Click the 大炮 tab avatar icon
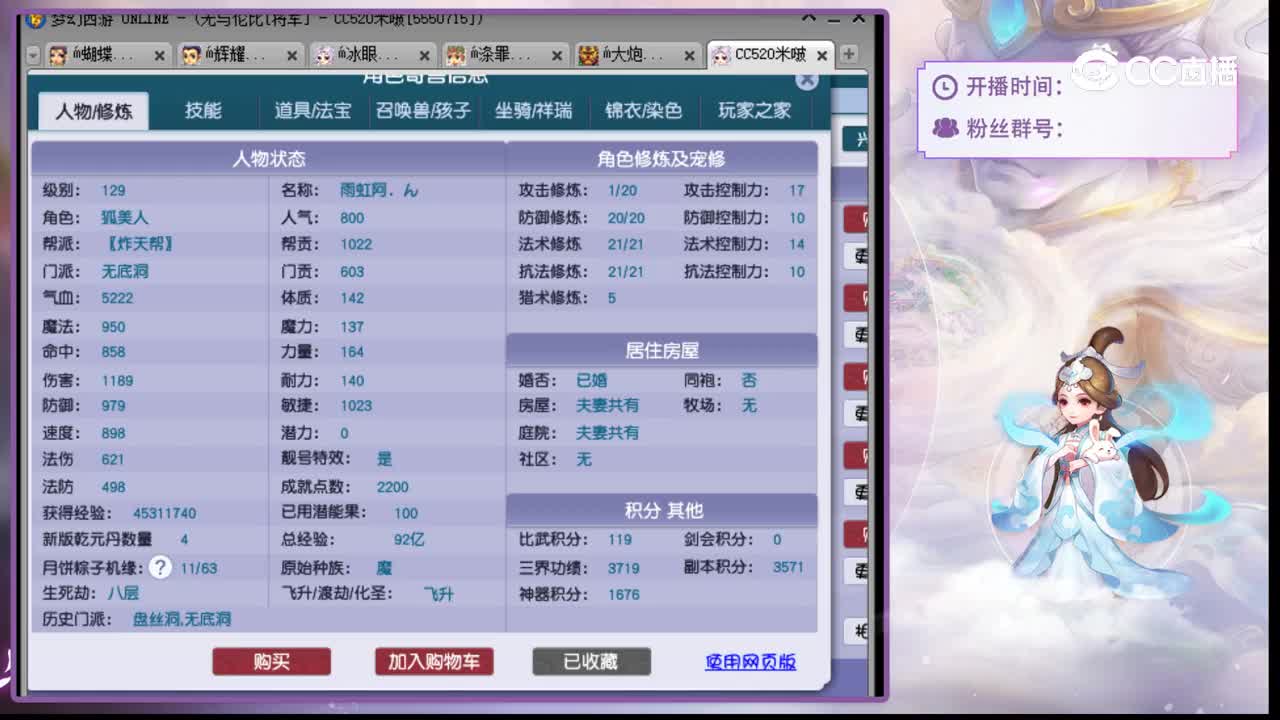 [x=588, y=55]
